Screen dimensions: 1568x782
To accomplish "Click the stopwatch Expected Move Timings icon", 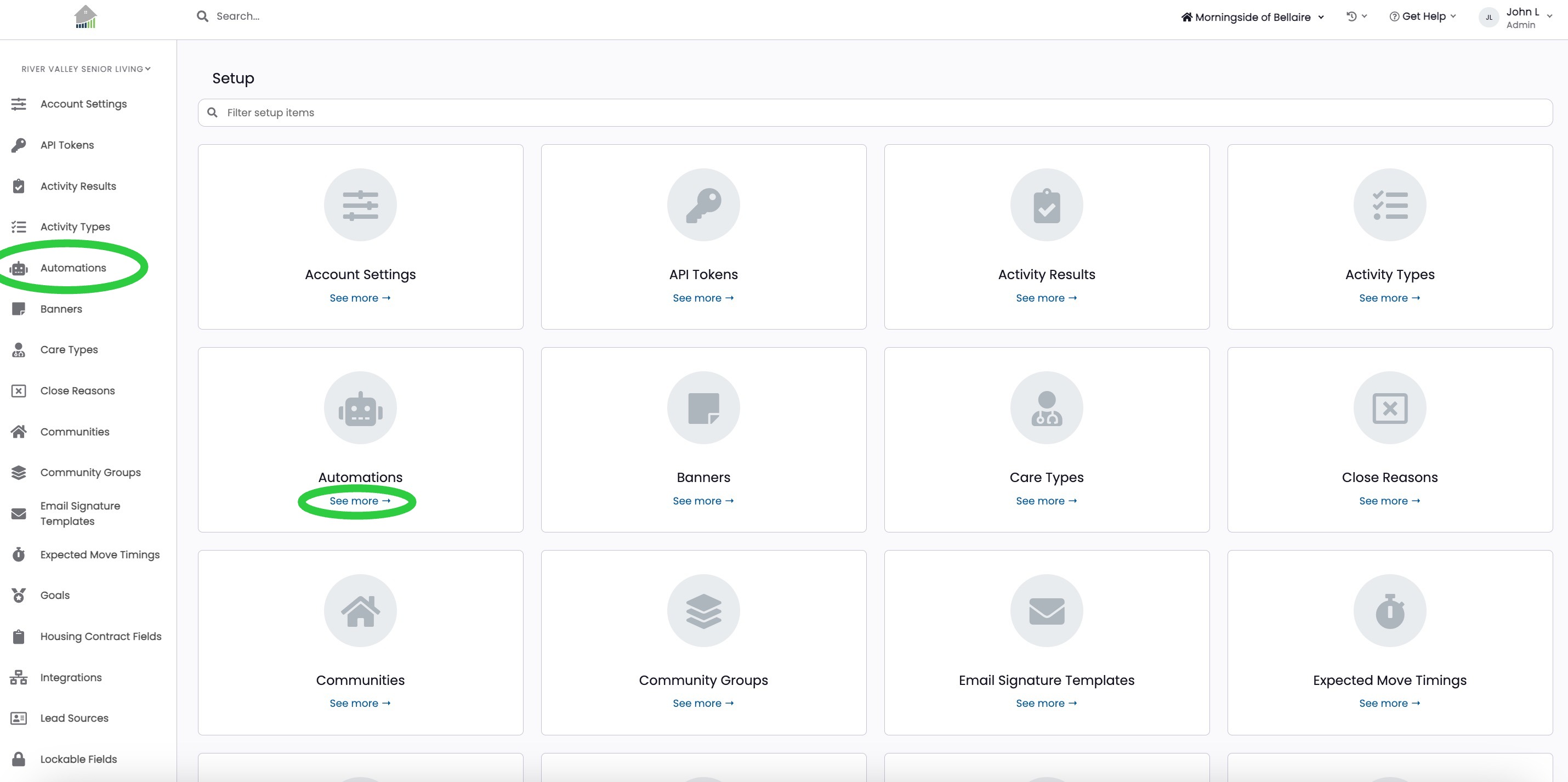I will tap(1390, 610).
